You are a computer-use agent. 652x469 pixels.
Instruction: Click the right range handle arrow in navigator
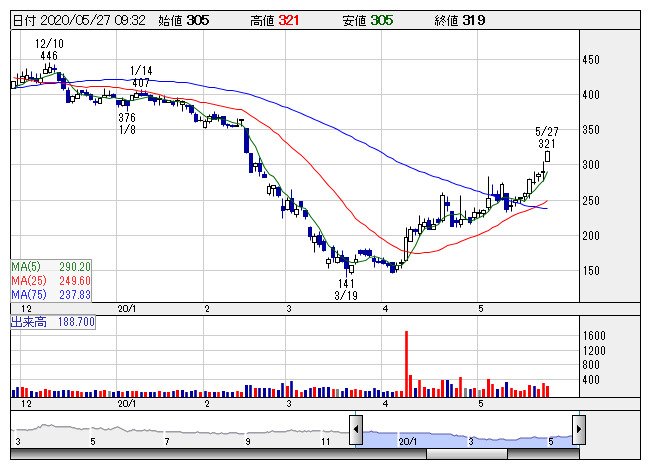tap(577, 430)
